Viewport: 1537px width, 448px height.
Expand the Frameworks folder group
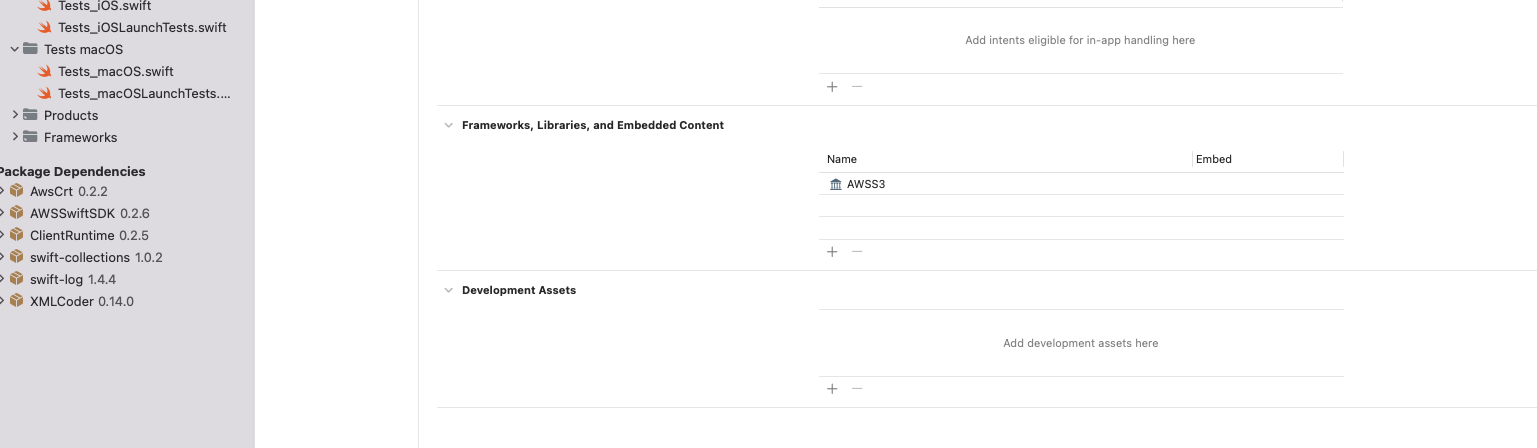pos(15,137)
